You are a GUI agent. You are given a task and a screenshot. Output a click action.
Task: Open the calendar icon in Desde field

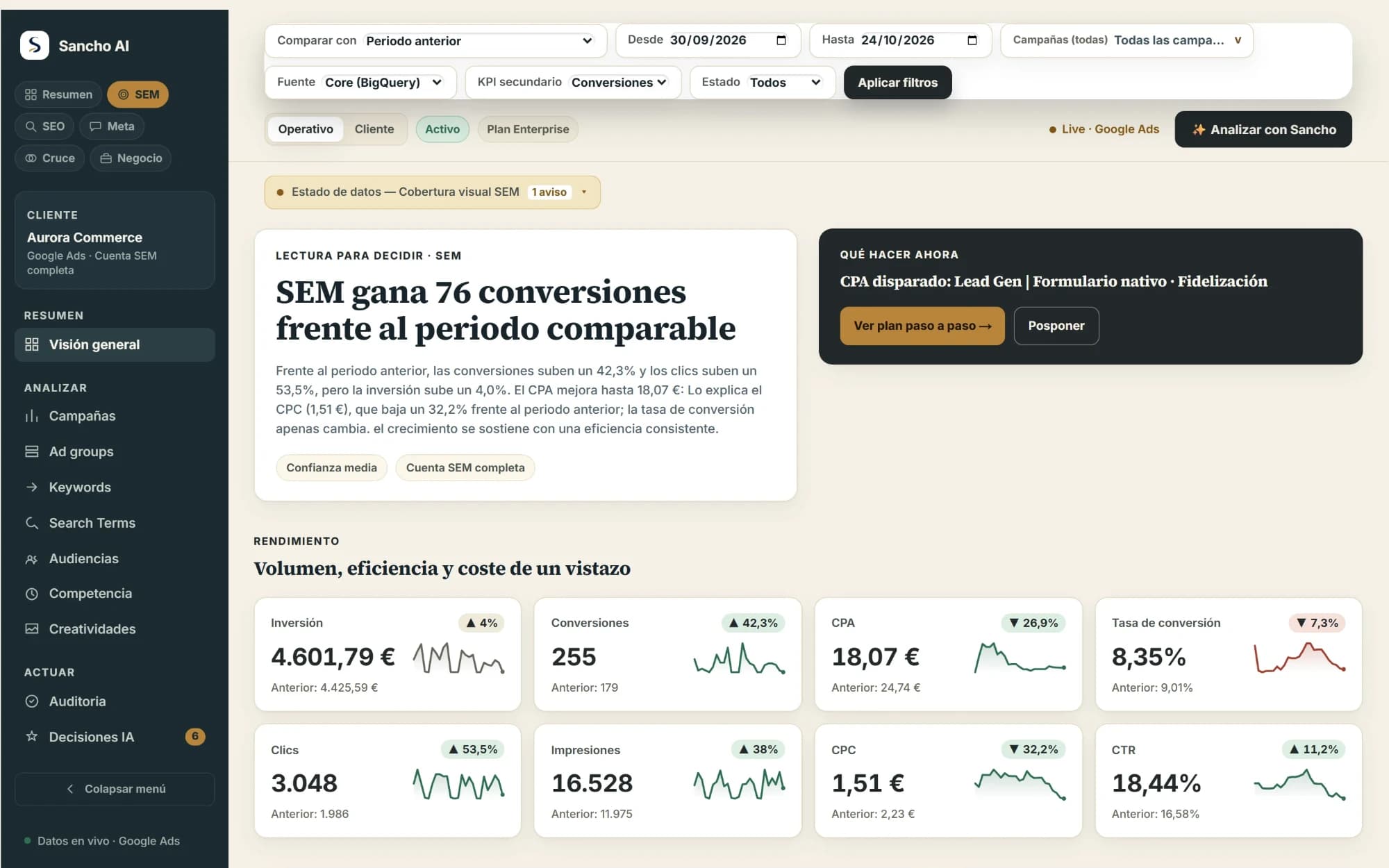pyautogui.click(x=781, y=40)
